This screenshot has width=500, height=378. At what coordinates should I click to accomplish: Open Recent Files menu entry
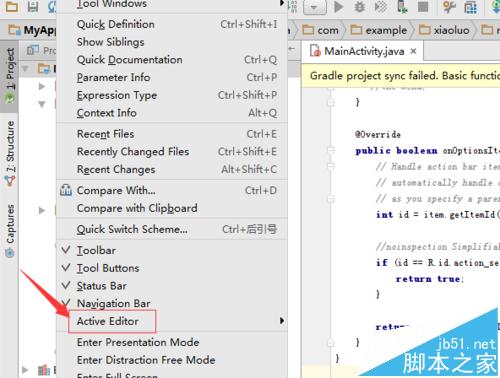(172, 134)
